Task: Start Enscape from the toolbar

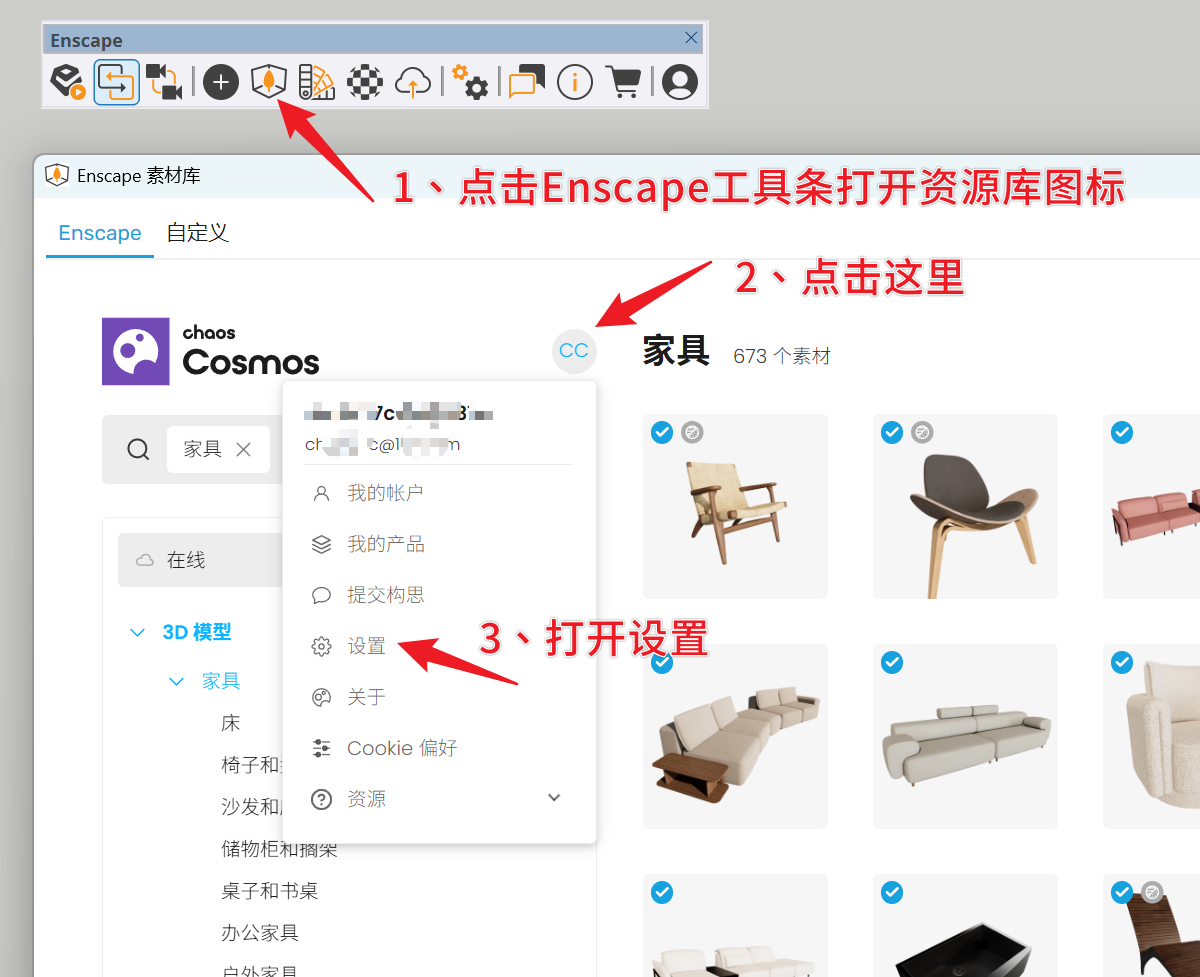Action: (69, 82)
